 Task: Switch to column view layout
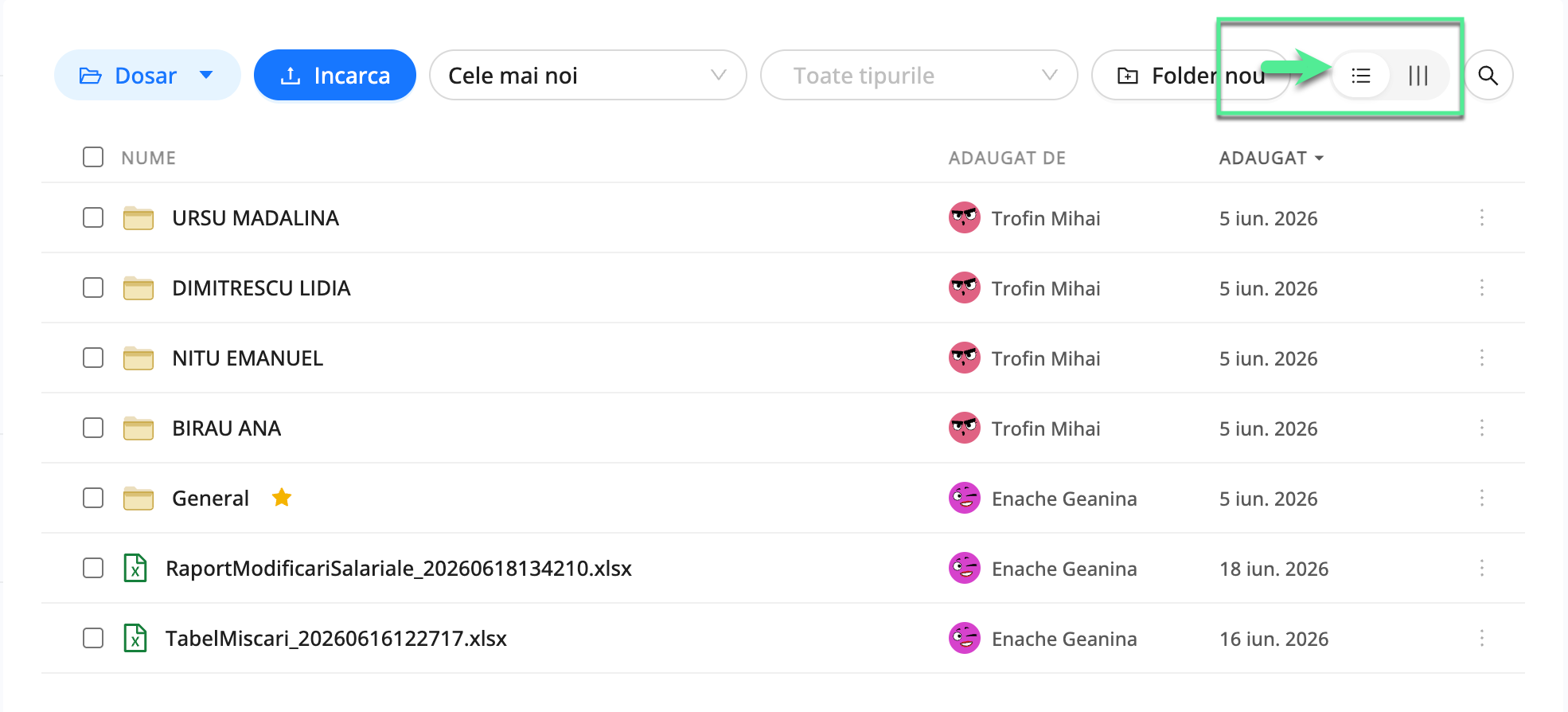1418,76
